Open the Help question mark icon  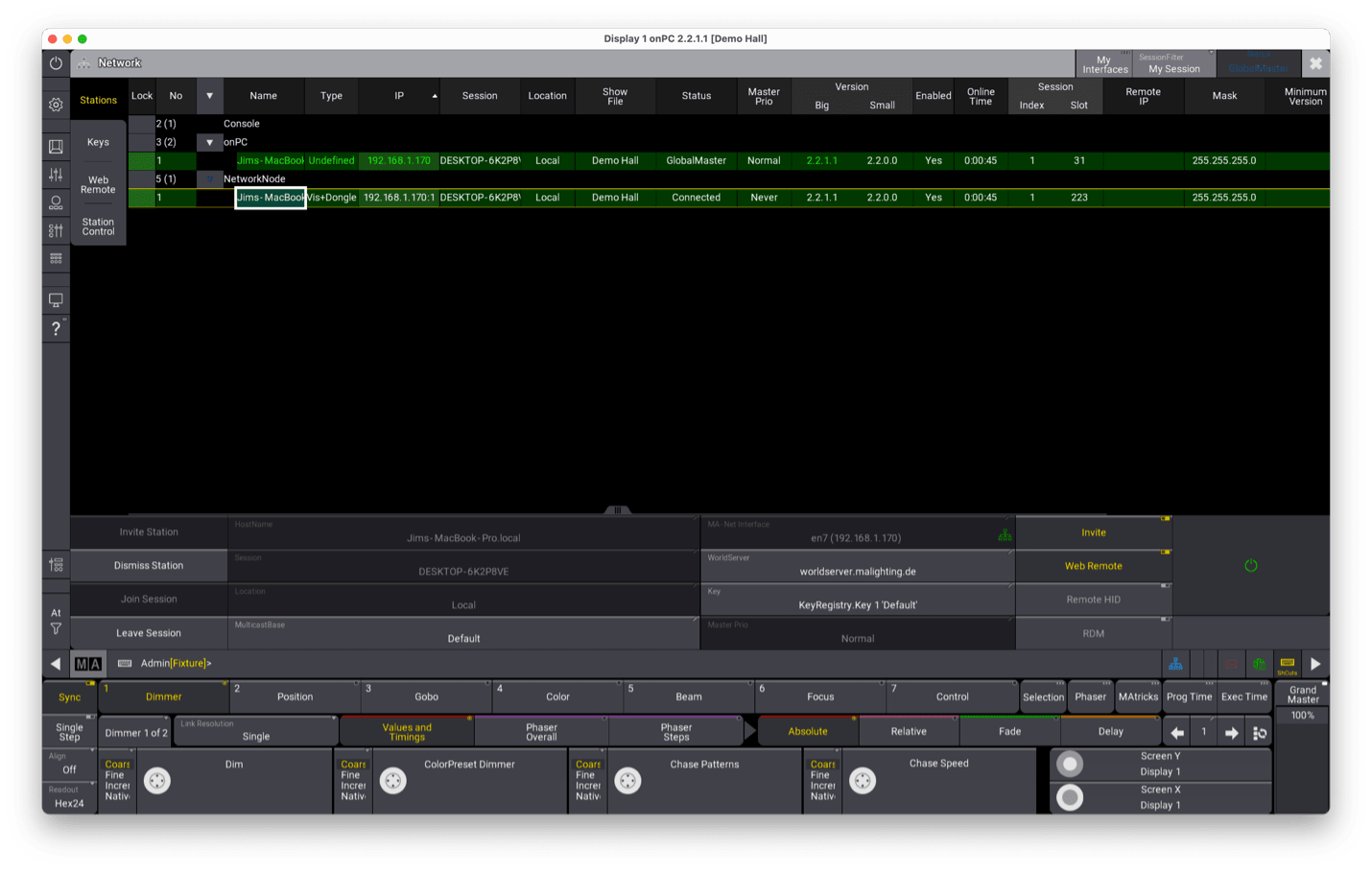pyautogui.click(x=56, y=327)
